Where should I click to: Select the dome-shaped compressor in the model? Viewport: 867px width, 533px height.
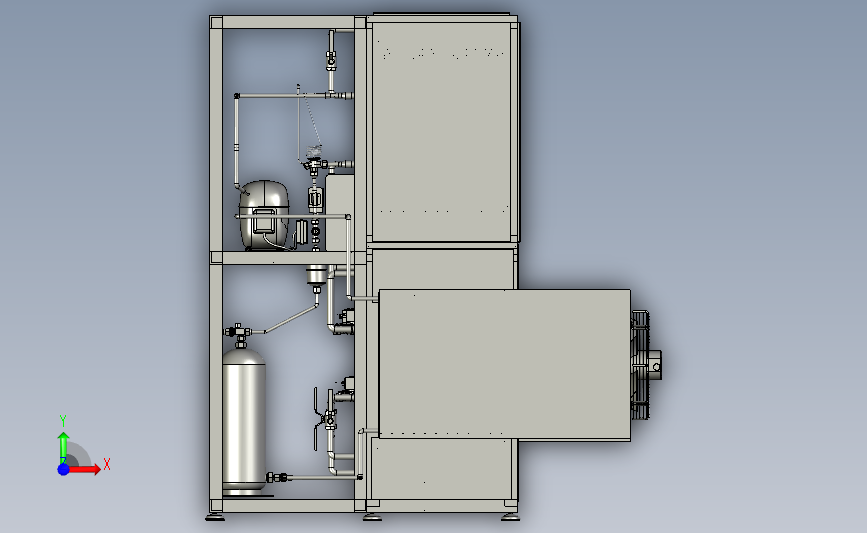pyautogui.click(x=264, y=215)
